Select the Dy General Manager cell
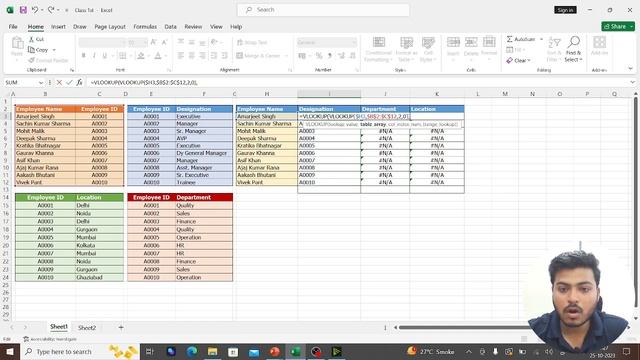Image resolution: width=640 pixels, height=360 pixels. coord(204,153)
